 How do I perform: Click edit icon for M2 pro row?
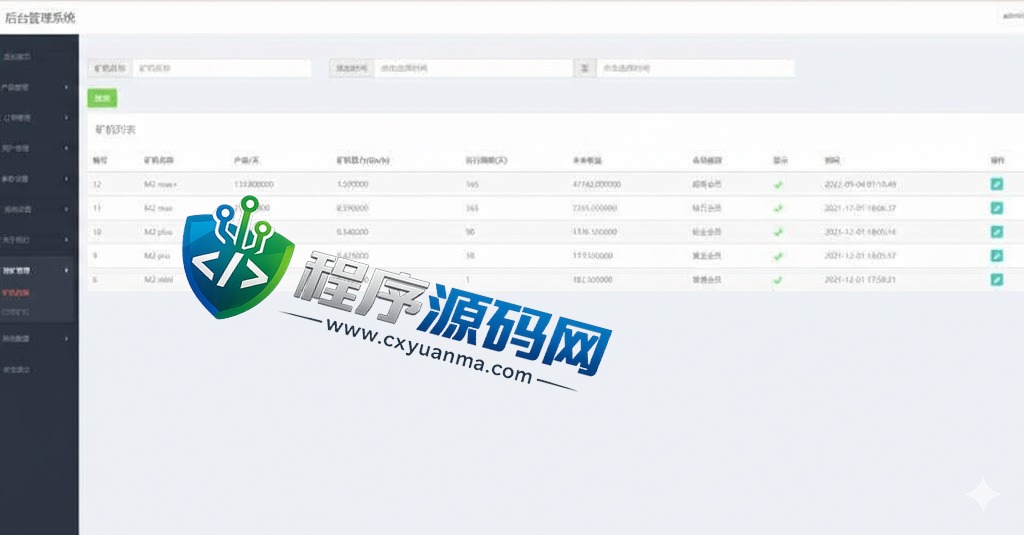997,255
